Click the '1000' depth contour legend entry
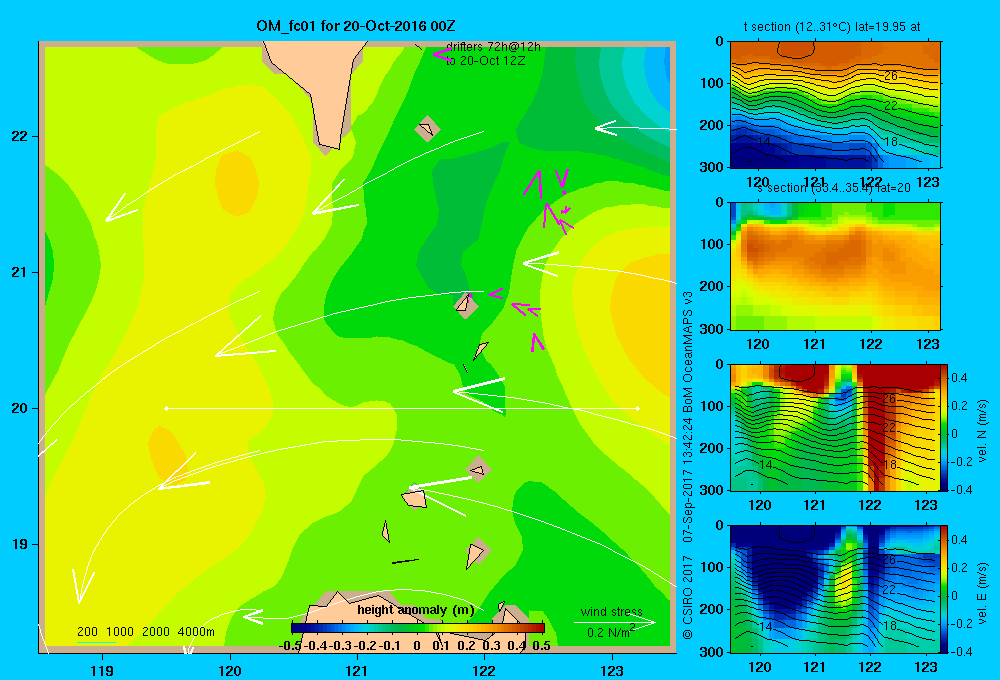Screen dimensions: 1000x680 pyautogui.click(x=119, y=632)
